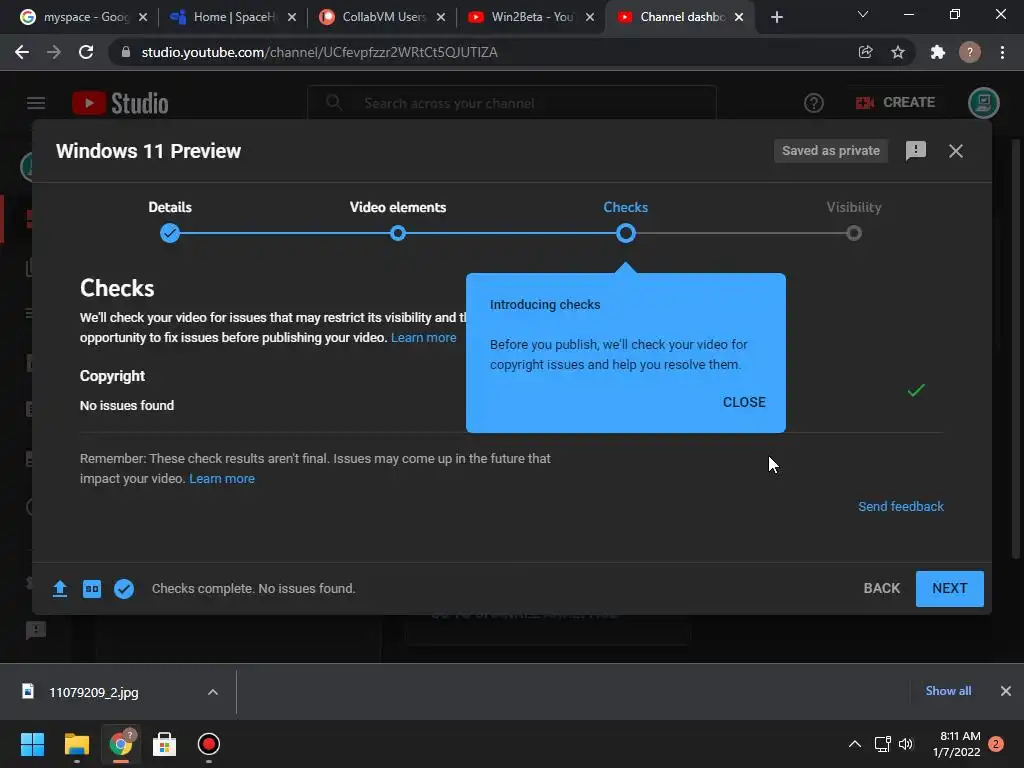The height and width of the screenshot is (768, 1024).
Task: Share this page icon in address bar
Action: (x=865, y=52)
